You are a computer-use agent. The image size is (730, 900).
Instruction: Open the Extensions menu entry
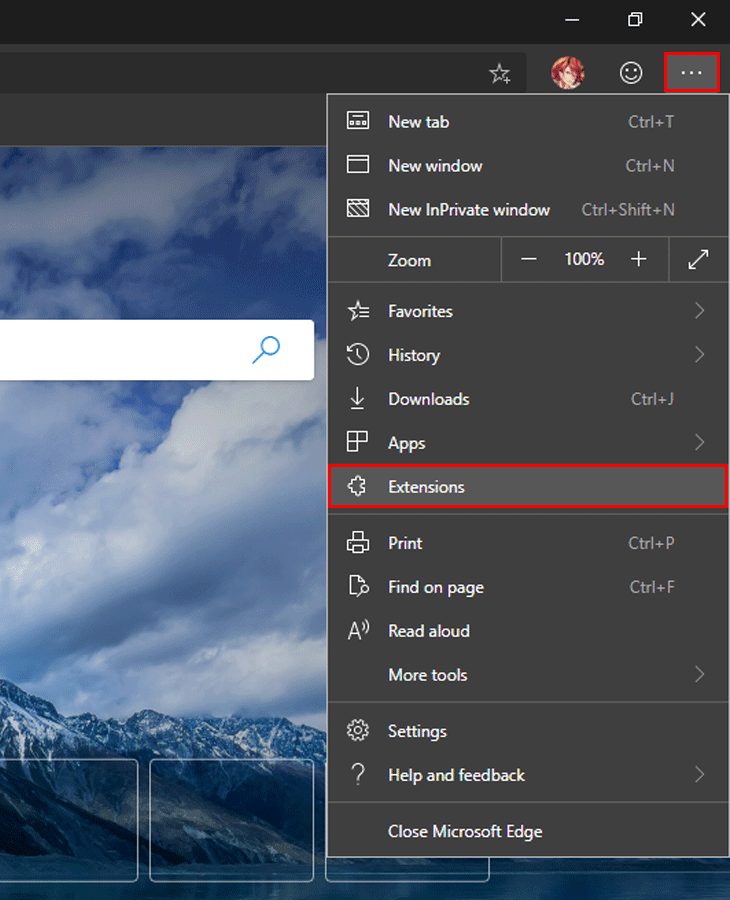(528, 486)
